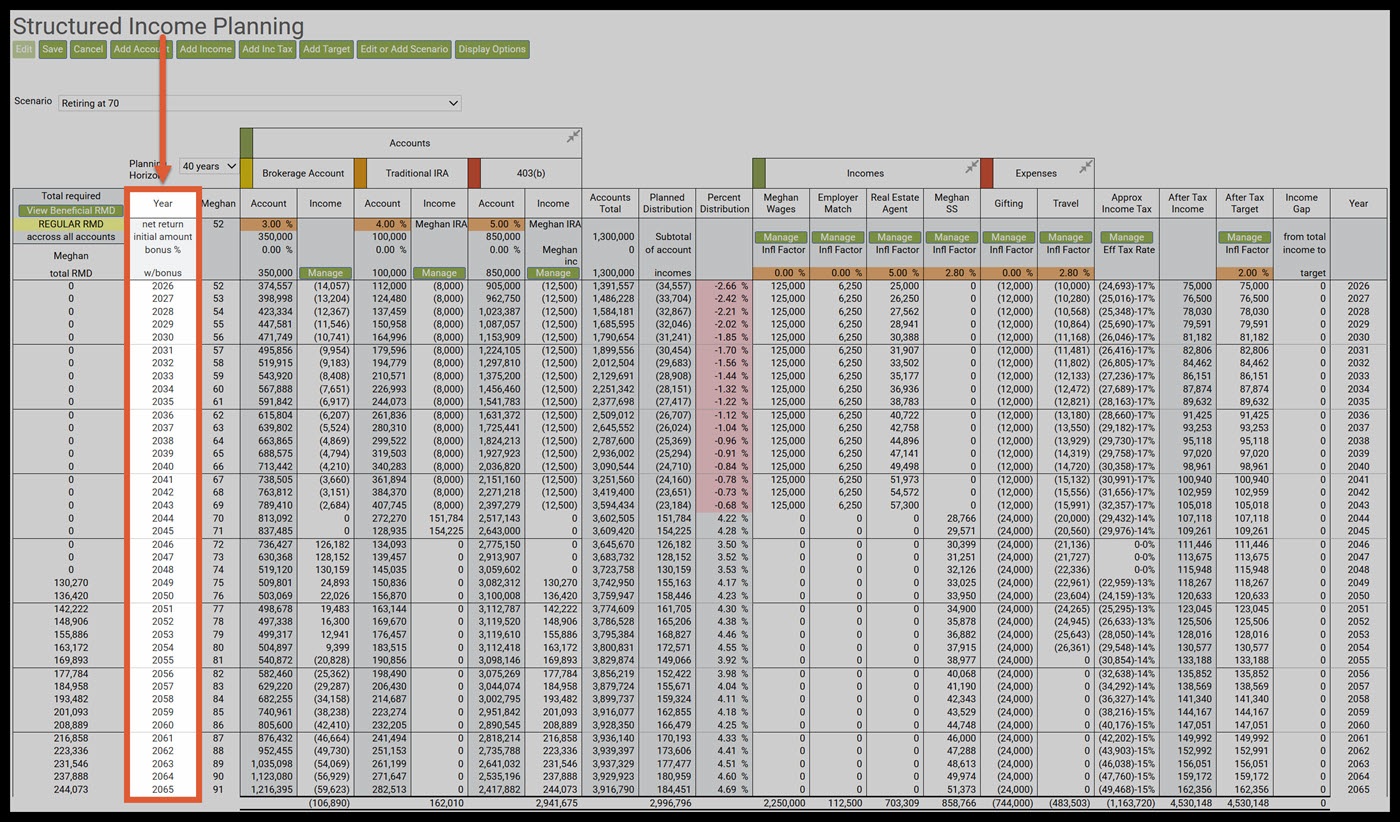Edit the After Tax Target 2.00 % inflation factor

(x=1244, y=272)
